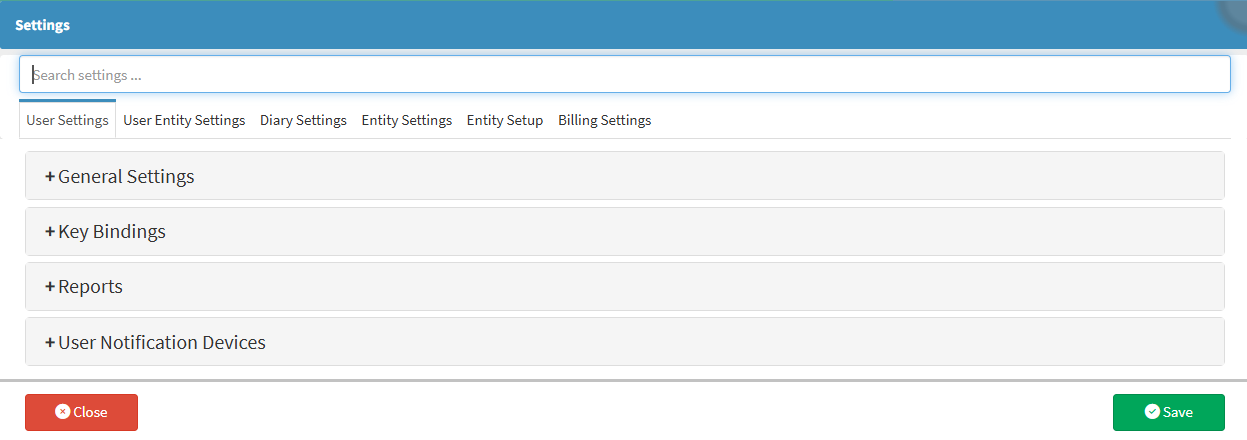This screenshot has width=1247, height=440.
Task: Click the plus icon beside User Notification Devices
Action: coord(50,343)
